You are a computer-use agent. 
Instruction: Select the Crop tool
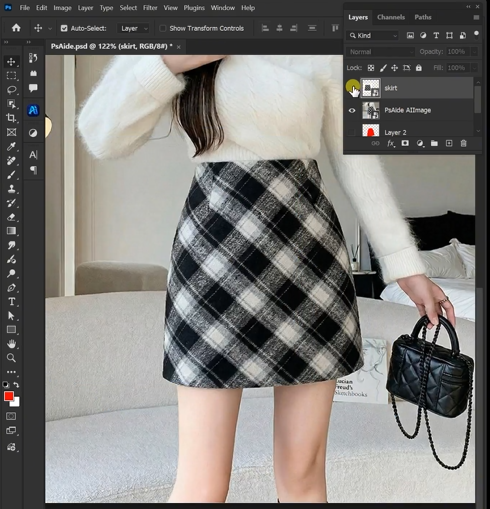[x=11, y=118]
